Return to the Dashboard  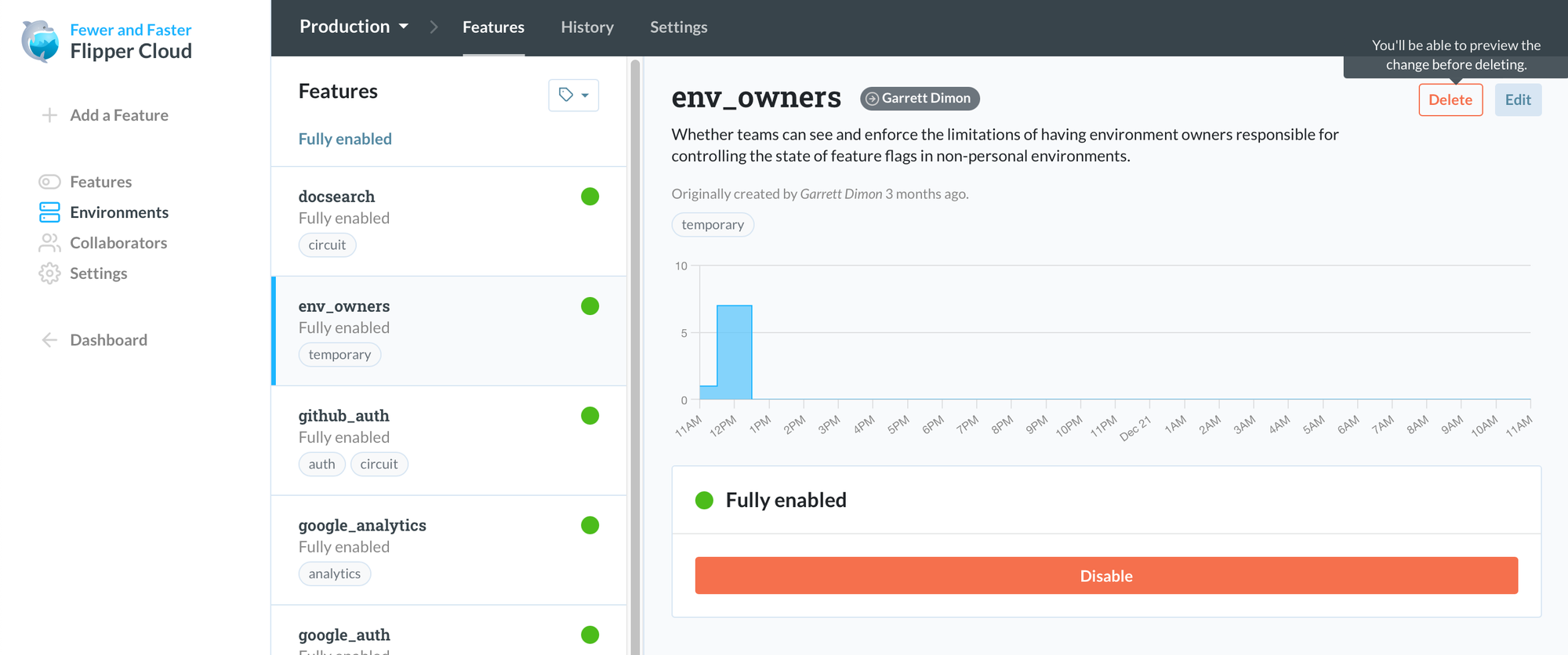coord(109,340)
